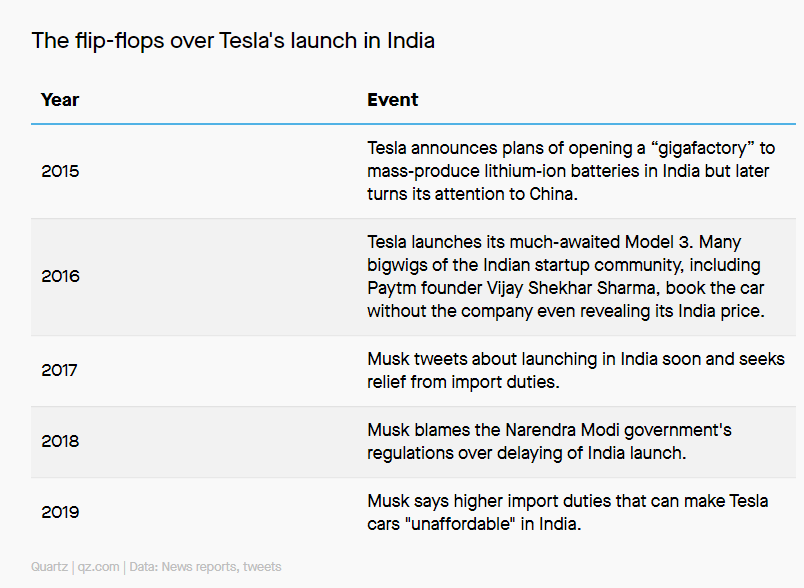Open the qz.com link in footer

98,567
